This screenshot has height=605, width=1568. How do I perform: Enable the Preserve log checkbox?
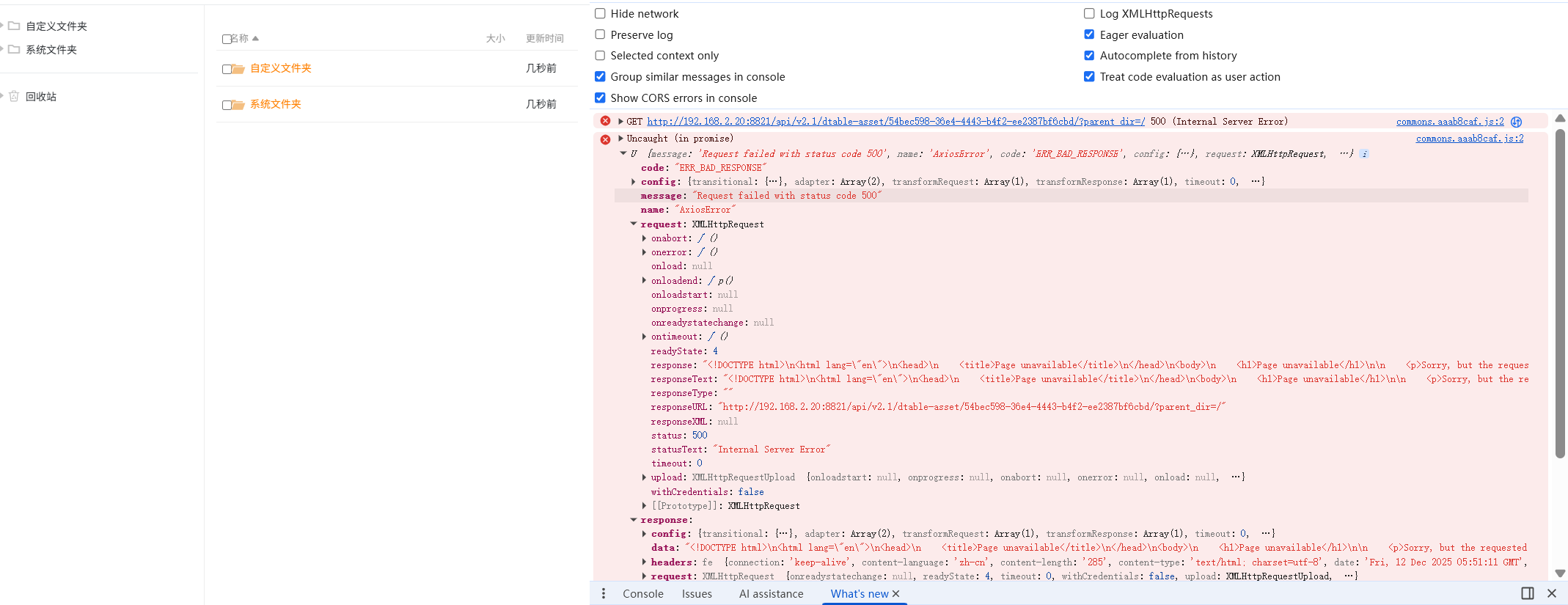tap(600, 34)
